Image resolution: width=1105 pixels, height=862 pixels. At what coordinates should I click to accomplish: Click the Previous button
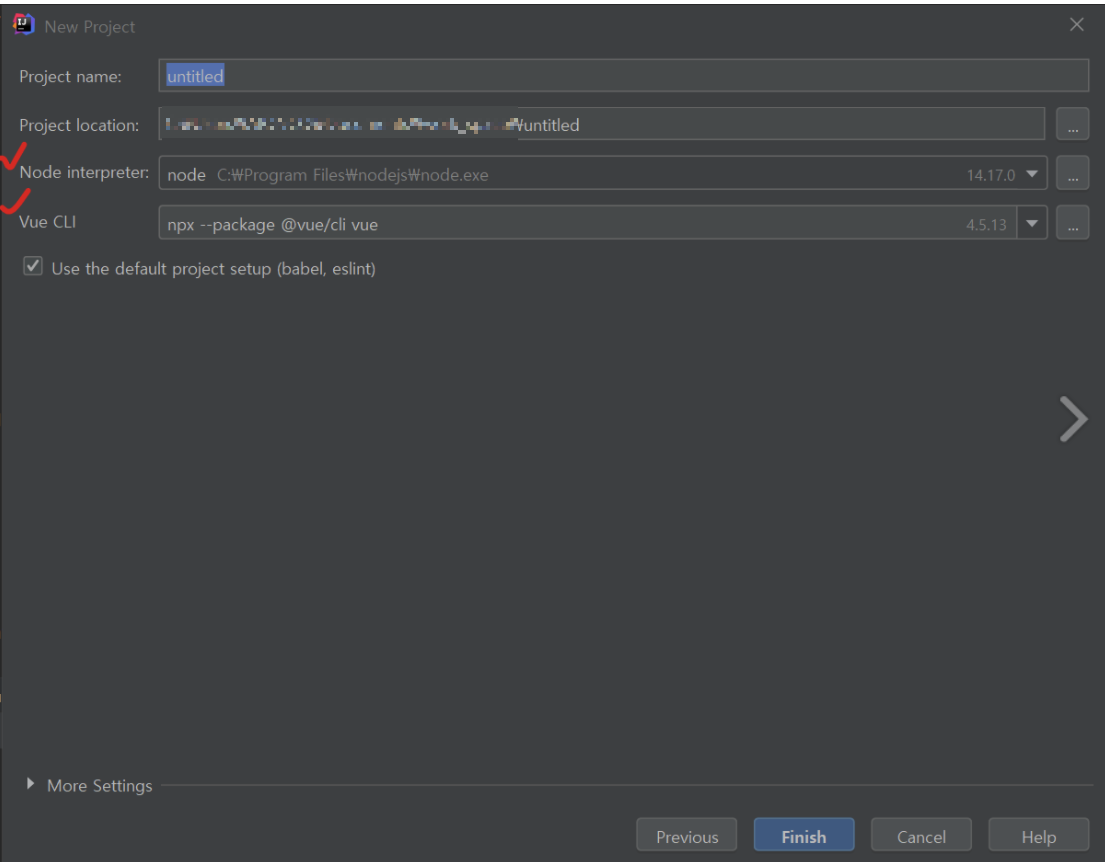(x=686, y=835)
